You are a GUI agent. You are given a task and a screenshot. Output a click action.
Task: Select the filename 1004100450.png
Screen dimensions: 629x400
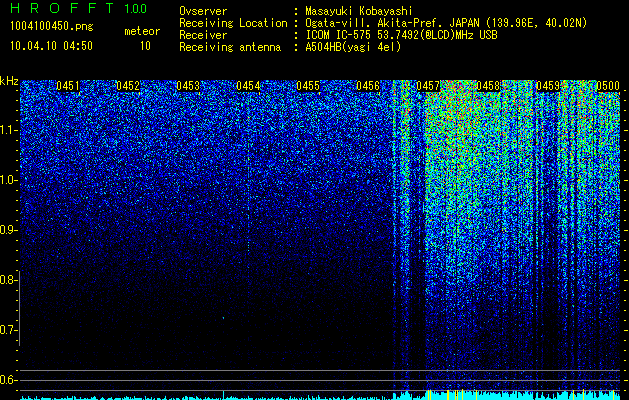52,27
